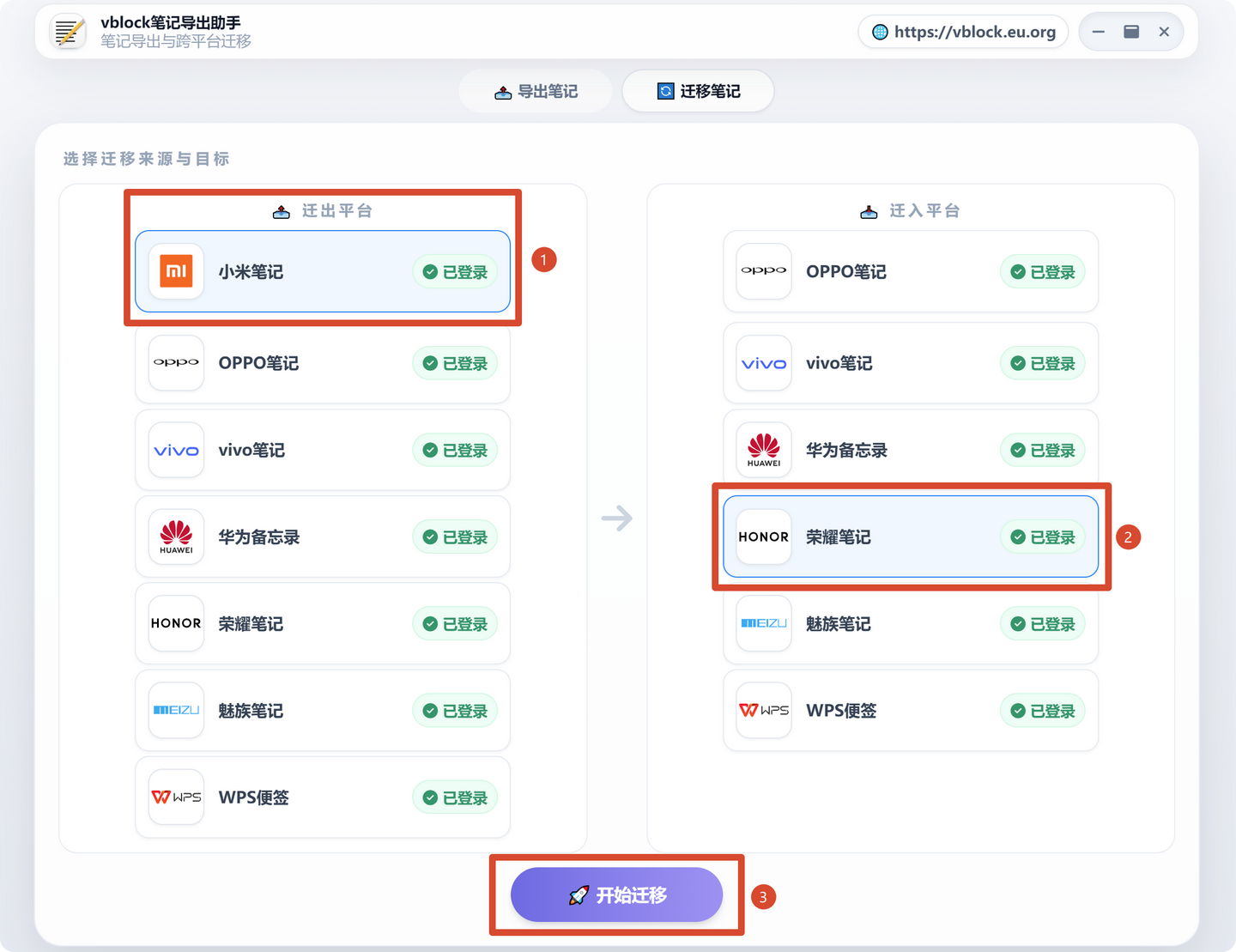This screenshot has width=1236, height=952.
Task: Click the vblock notepad app logo
Action: 68,32
